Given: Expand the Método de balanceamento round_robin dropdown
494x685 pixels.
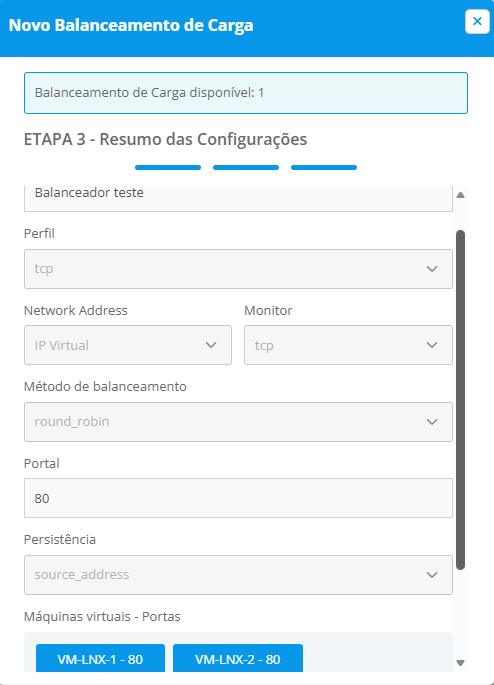Looking at the screenshot, I should click(x=238, y=422).
